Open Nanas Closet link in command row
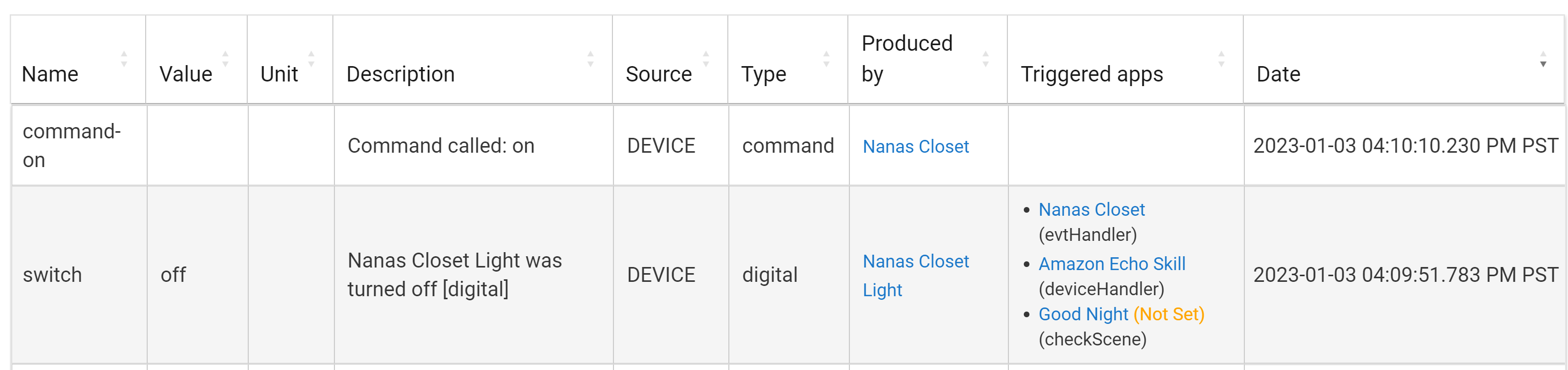1568x370 pixels. tap(916, 147)
